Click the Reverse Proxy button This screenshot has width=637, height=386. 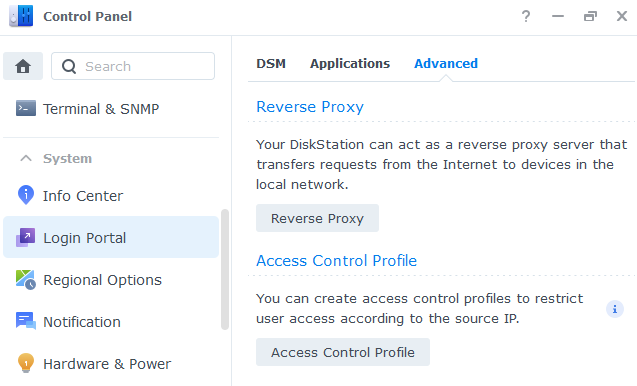tap(317, 218)
